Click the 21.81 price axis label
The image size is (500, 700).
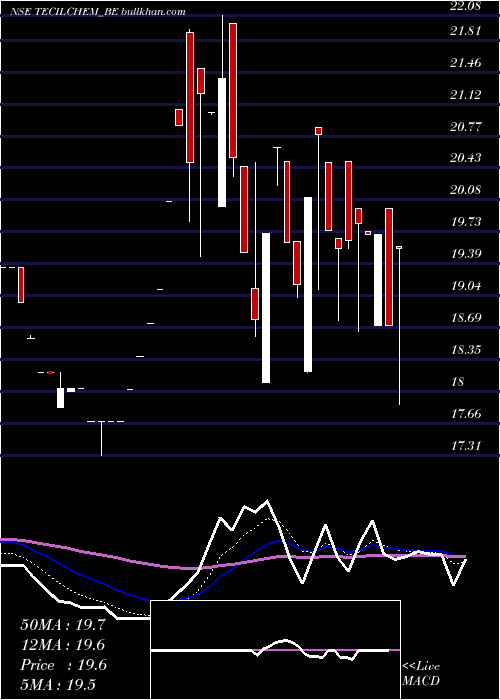coord(465,31)
